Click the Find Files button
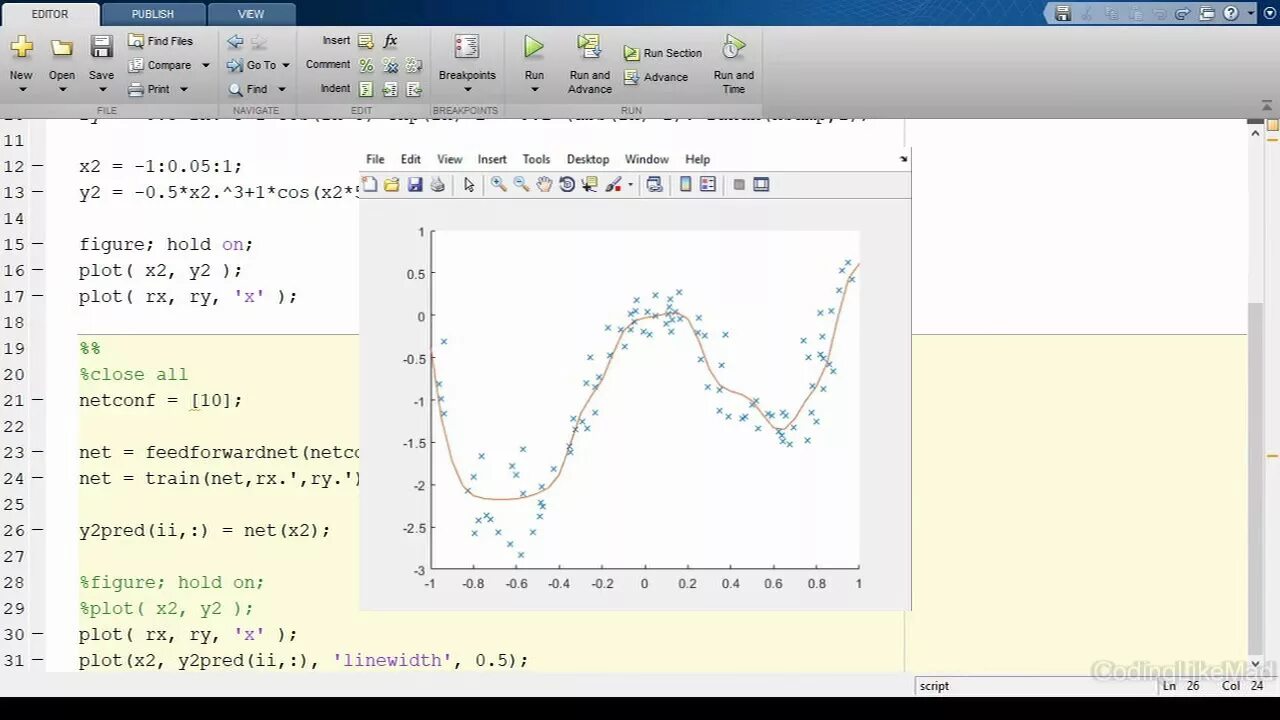Image resolution: width=1280 pixels, height=720 pixels. pyautogui.click(x=160, y=41)
